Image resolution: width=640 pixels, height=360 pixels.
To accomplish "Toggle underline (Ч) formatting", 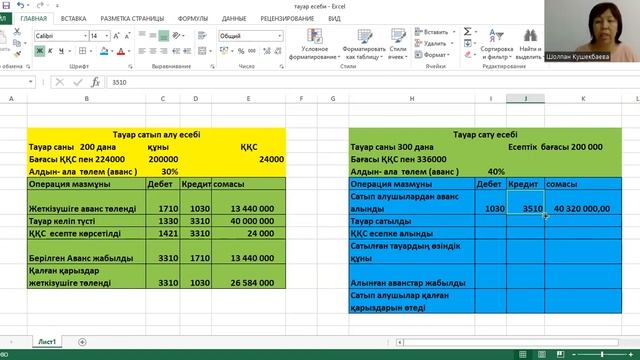I will point(61,51).
